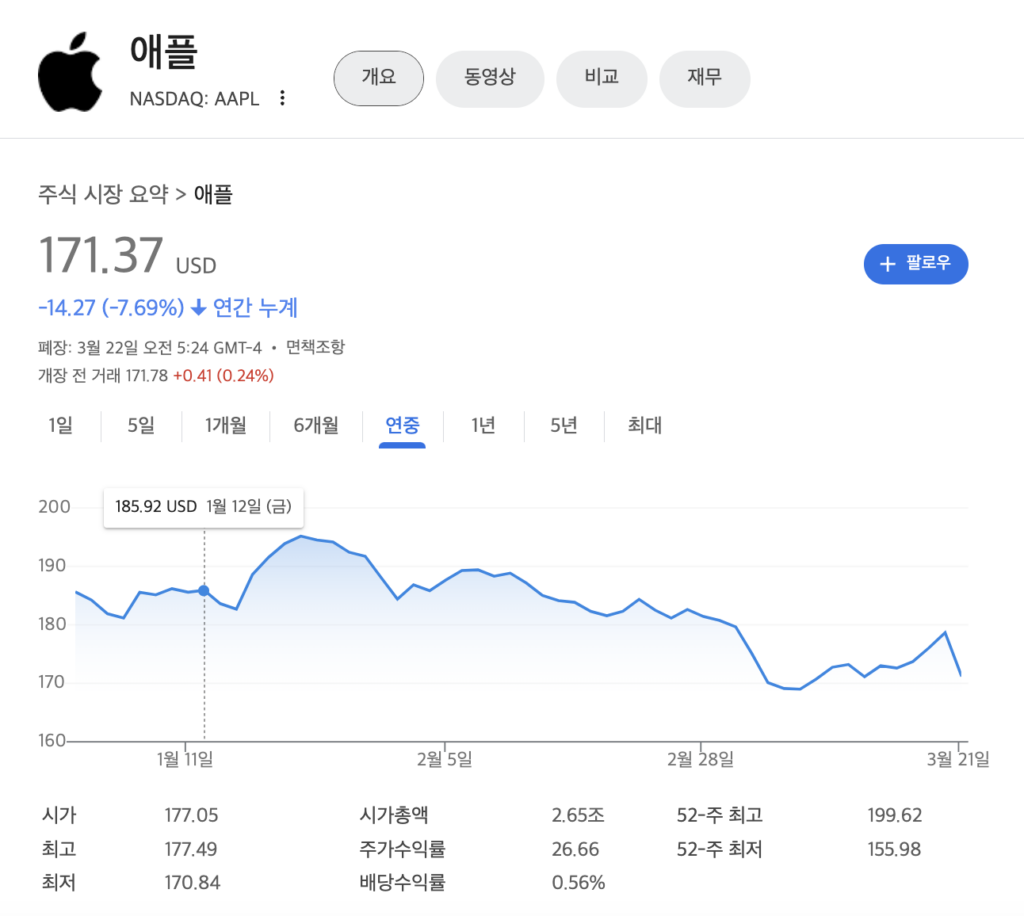Select the 개요 tab
The width and height of the screenshot is (1024, 916).
(x=378, y=77)
